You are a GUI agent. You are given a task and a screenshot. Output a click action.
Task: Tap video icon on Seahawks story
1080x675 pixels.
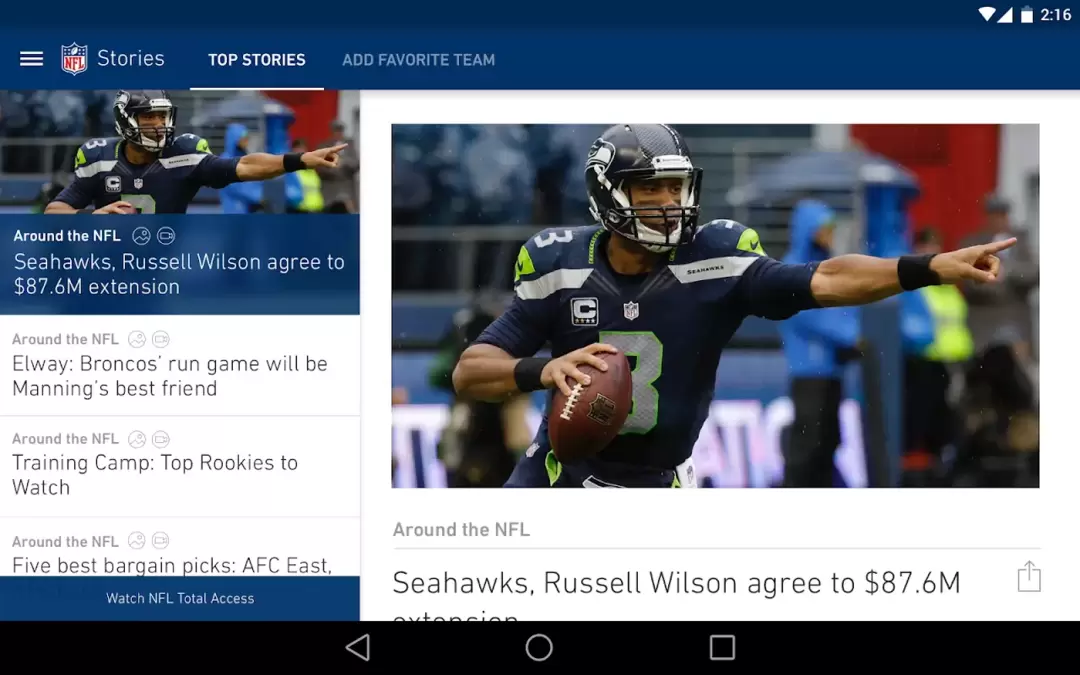pos(166,236)
